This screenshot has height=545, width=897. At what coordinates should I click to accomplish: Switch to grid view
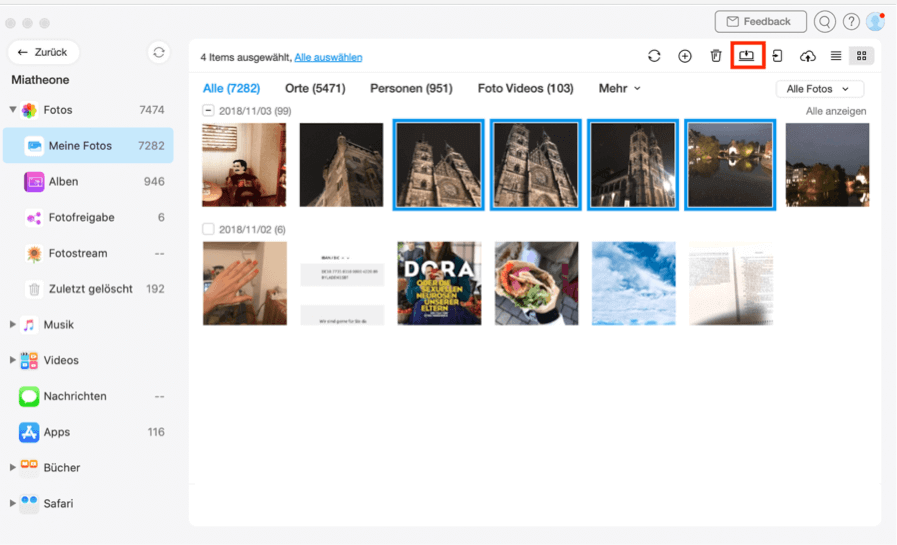coord(861,56)
